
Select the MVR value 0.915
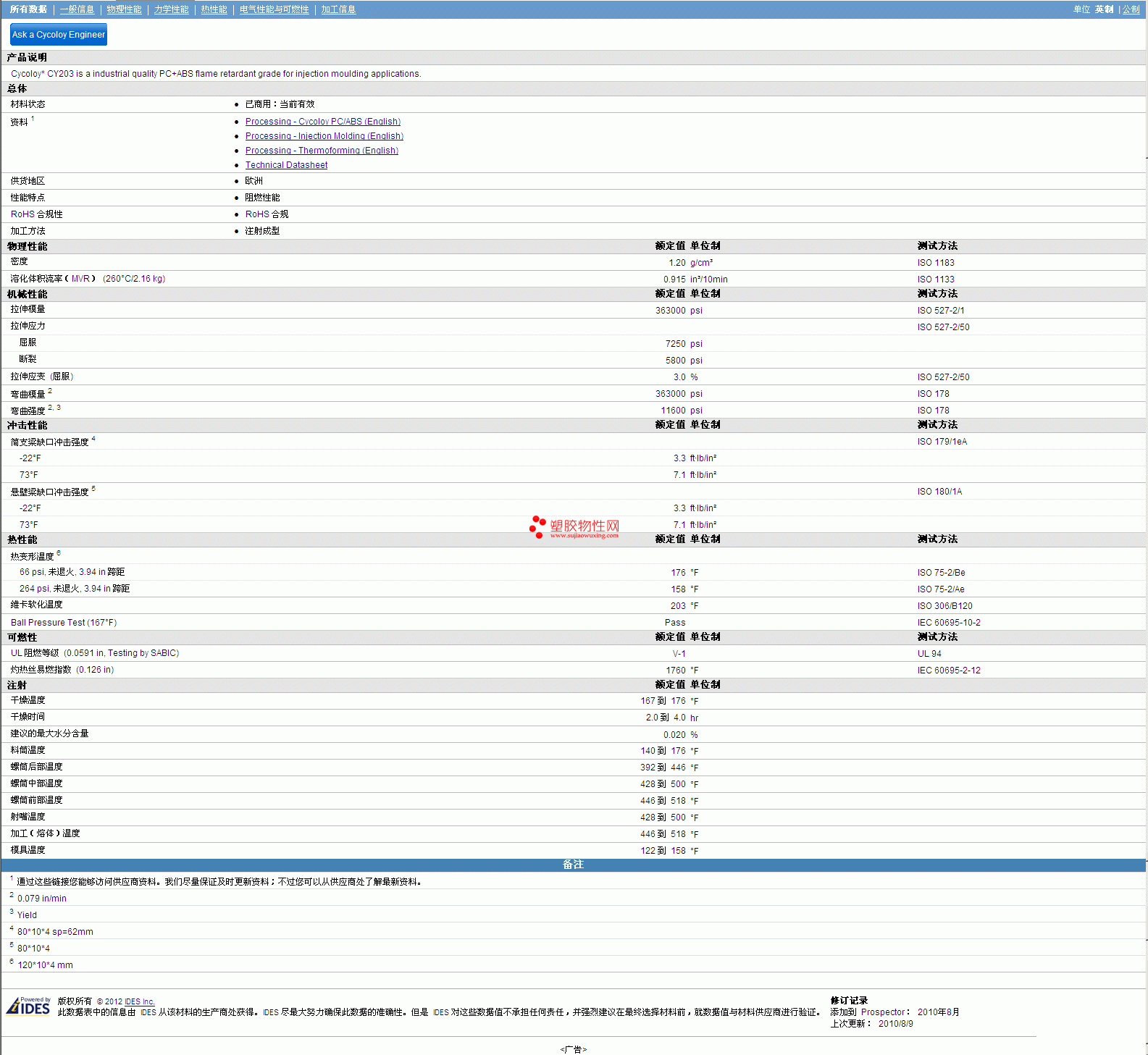pyautogui.click(x=674, y=279)
